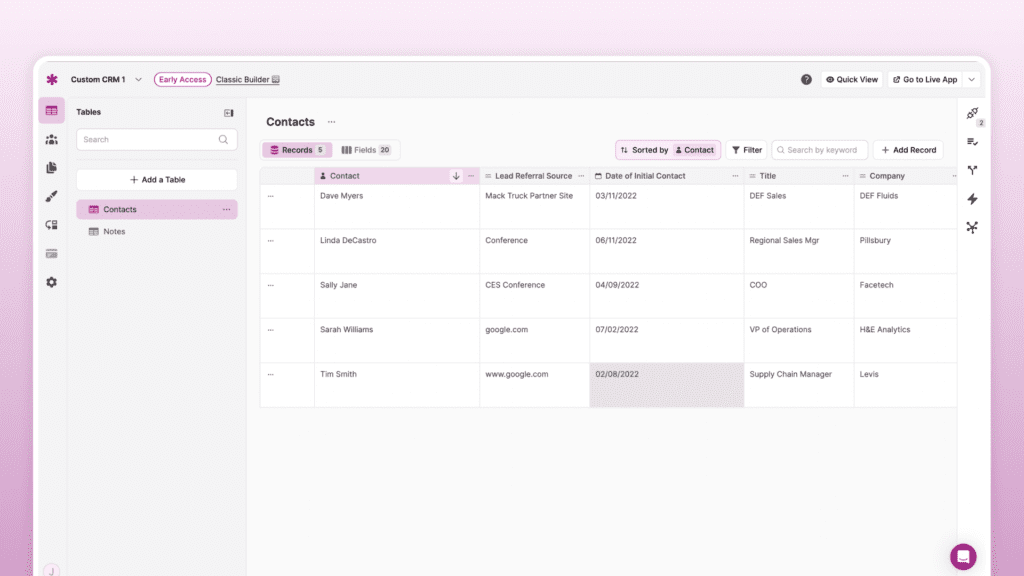Toggle sort direction on the Contact column
This screenshot has width=1024, height=576.
pos(456,175)
